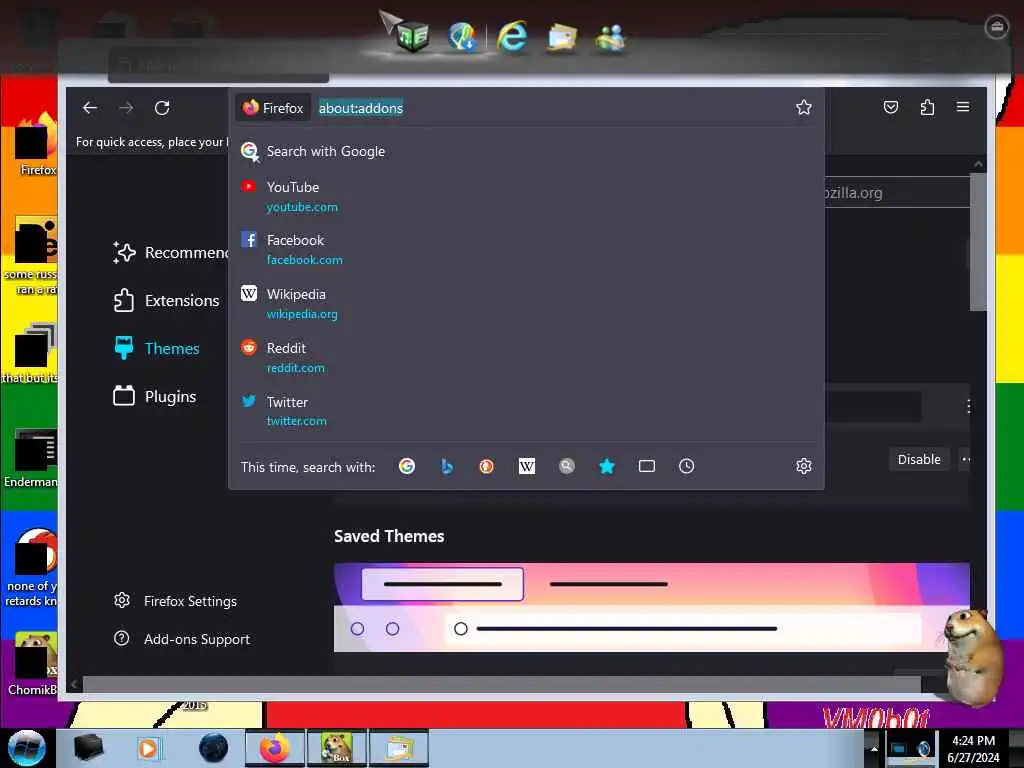Viewport: 1024px width, 768px height.
Task: Open the Extensions puzzle icon in toolbar
Action: pos(927,107)
